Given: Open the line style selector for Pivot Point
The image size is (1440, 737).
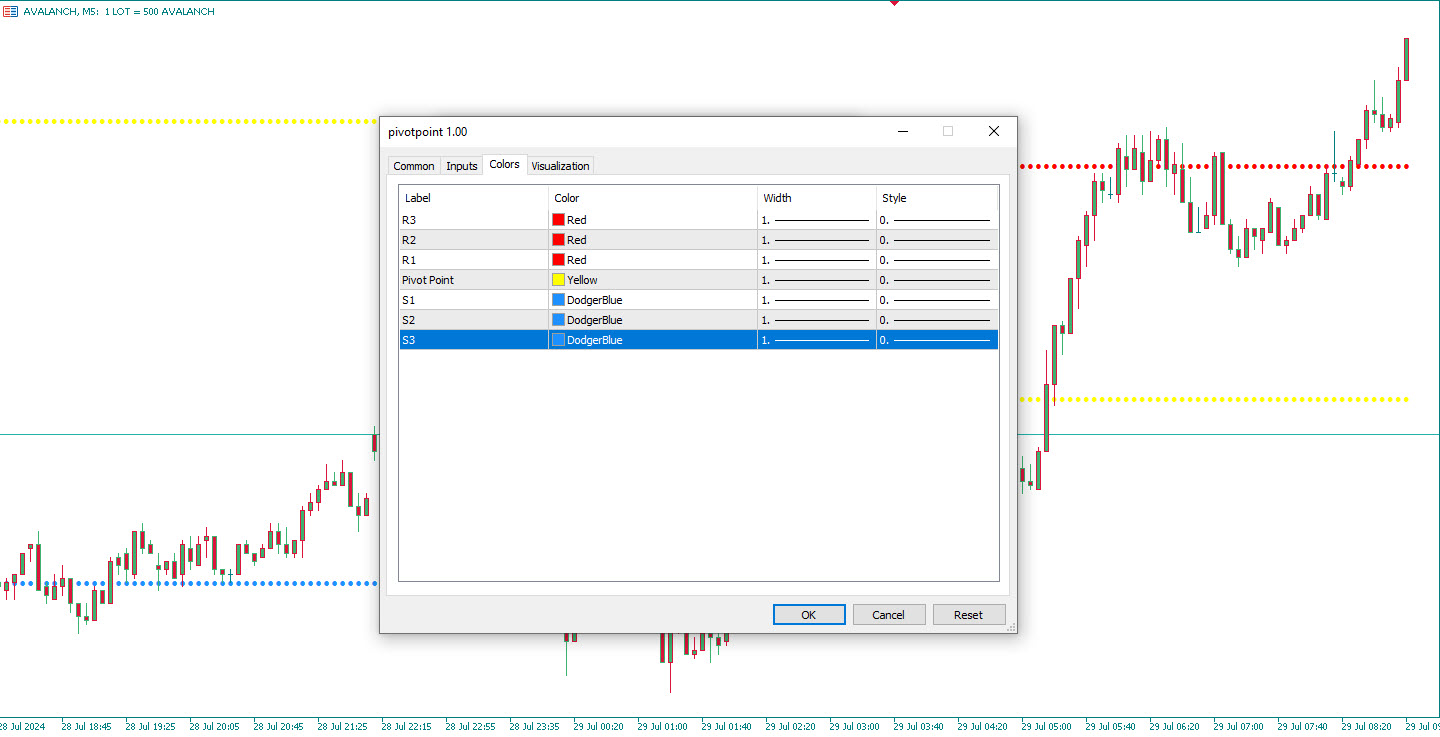Looking at the screenshot, I should tap(937, 280).
